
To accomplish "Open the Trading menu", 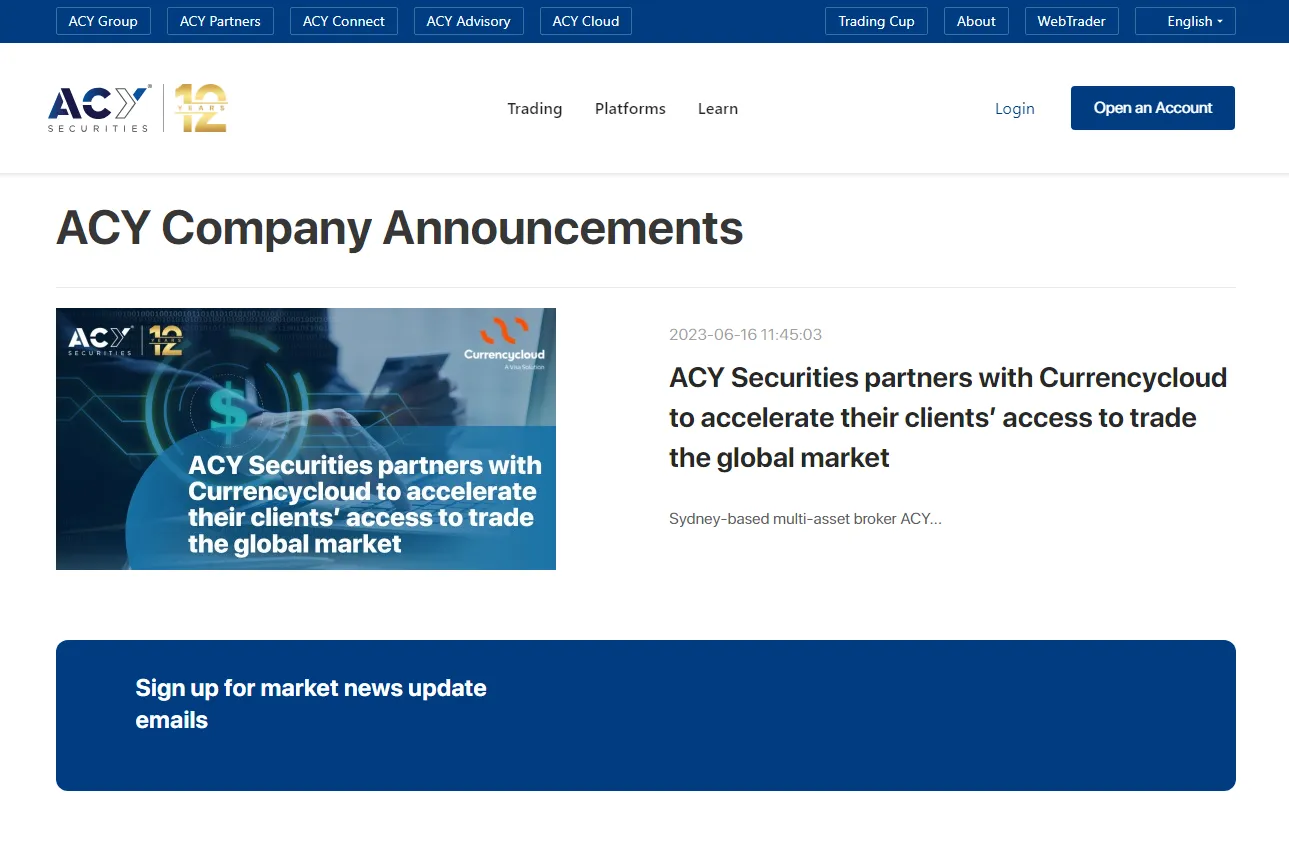I will (x=535, y=109).
